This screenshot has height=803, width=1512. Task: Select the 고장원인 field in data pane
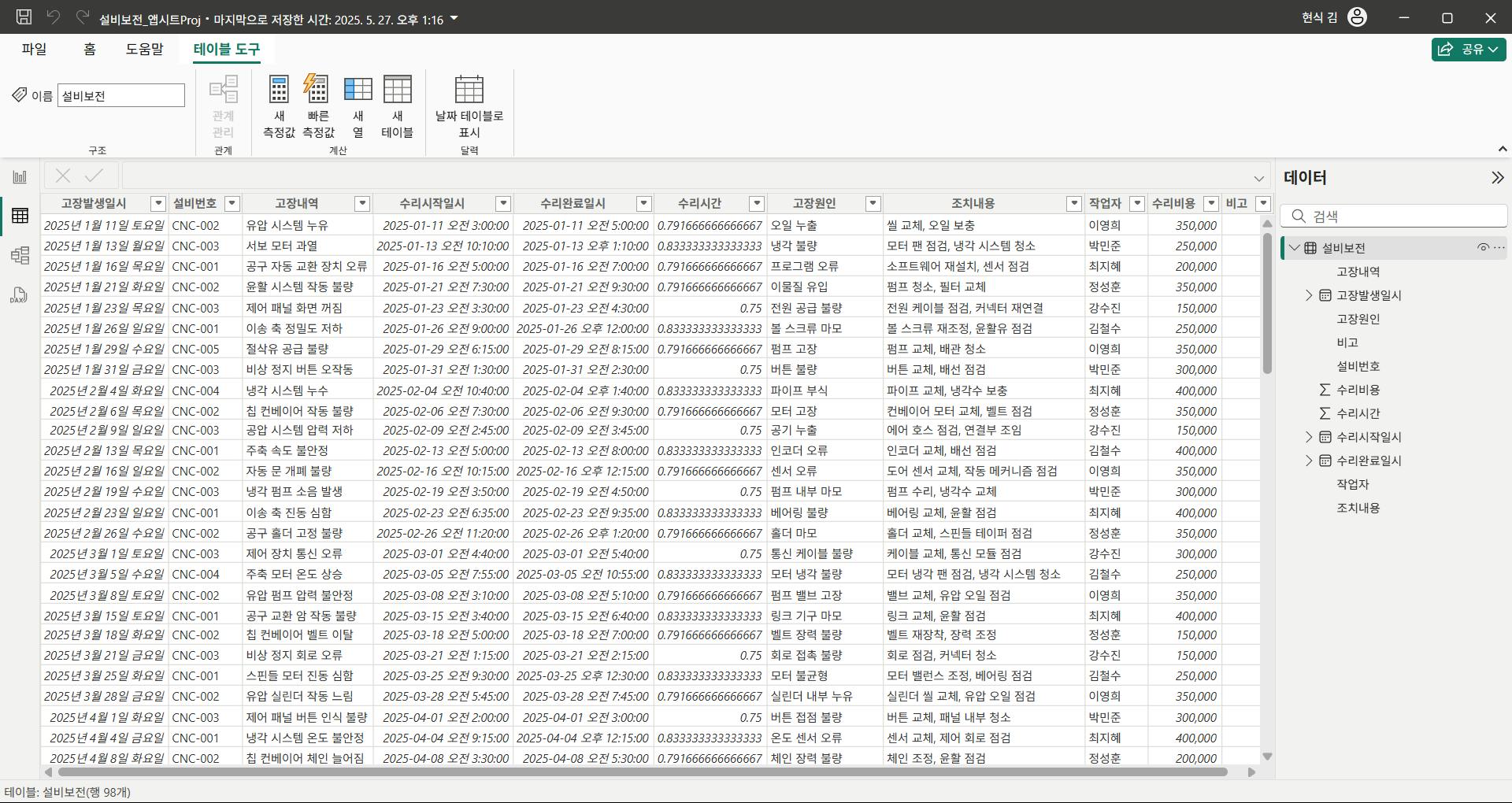pyautogui.click(x=1358, y=319)
